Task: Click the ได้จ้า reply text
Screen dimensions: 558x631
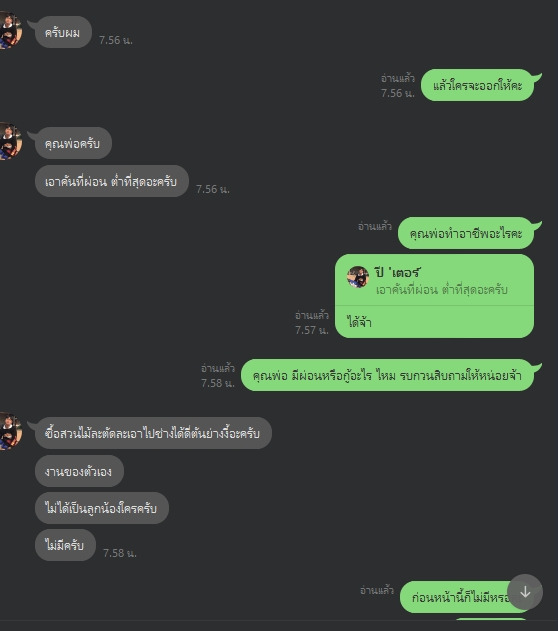Action: pos(359,322)
